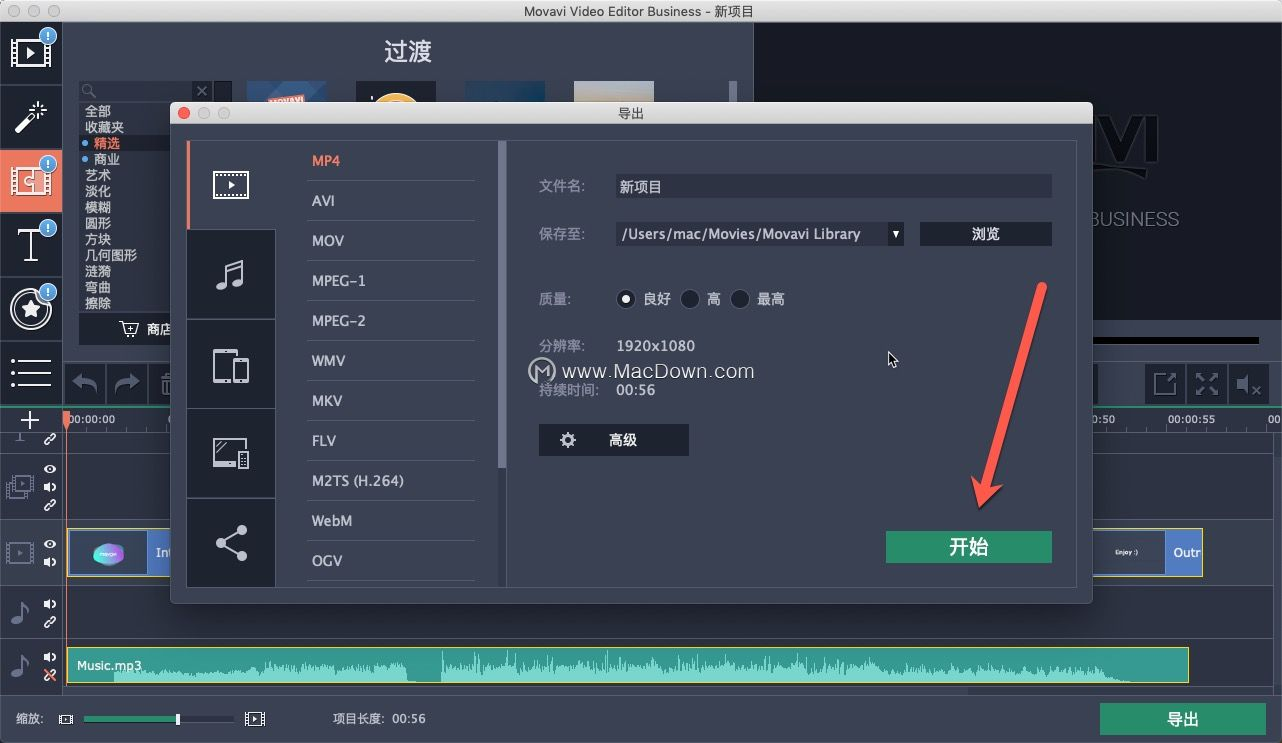Click zoom out icon in timeline scale
This screenshot has height=743, width=1282.
click(66, 719)
